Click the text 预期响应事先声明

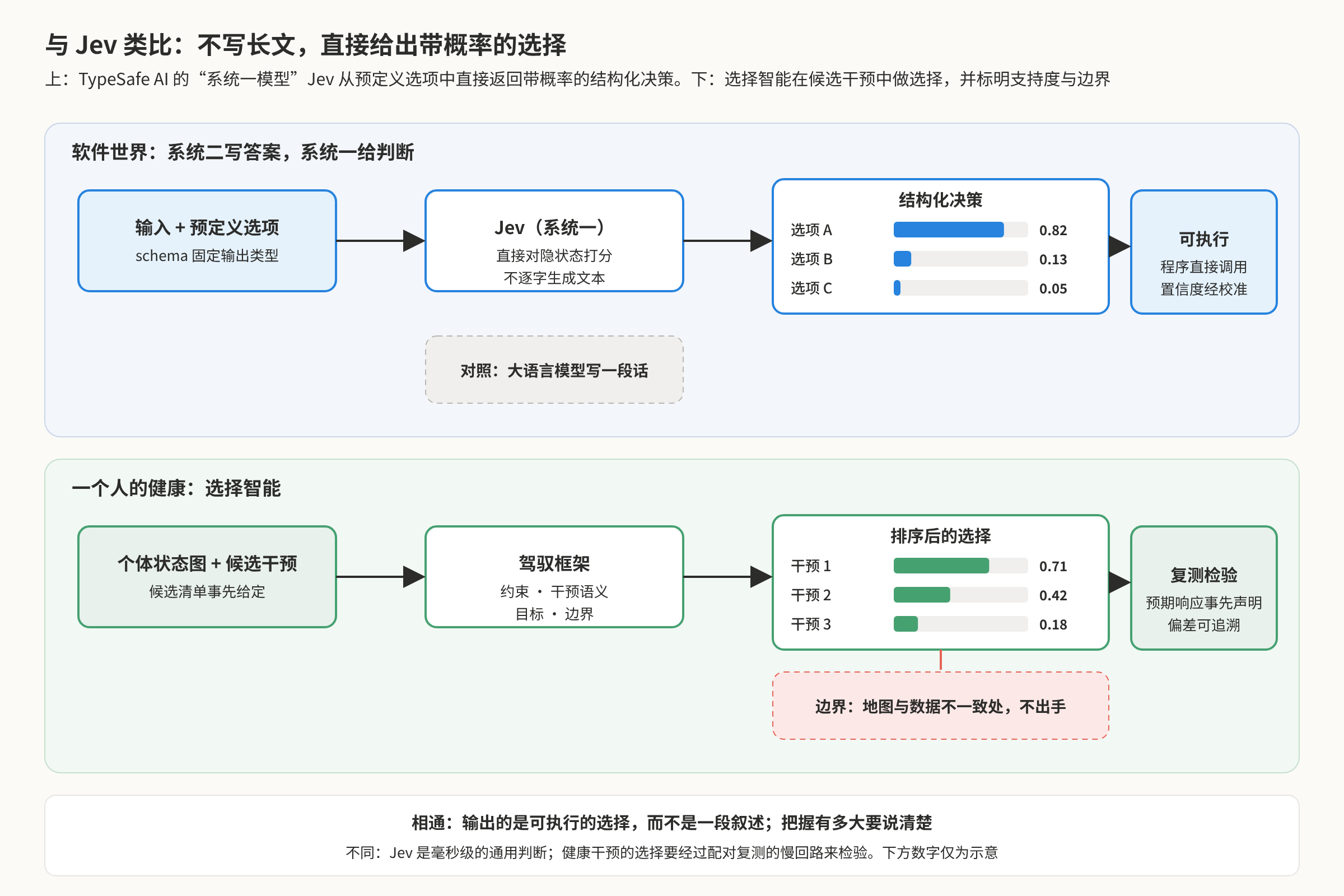point(1203,603)
